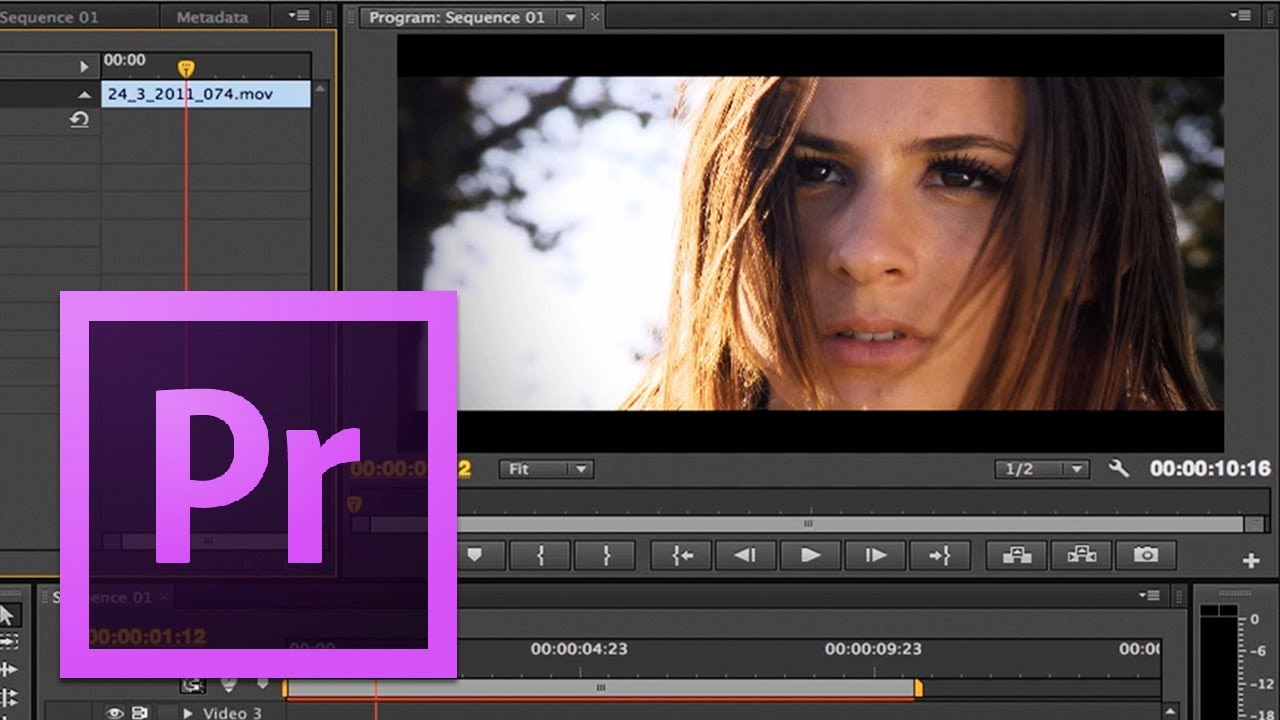Collapse the 24_3_2011_074.mov clip header arrow
1280x720 pixels.
pos(84,94)
